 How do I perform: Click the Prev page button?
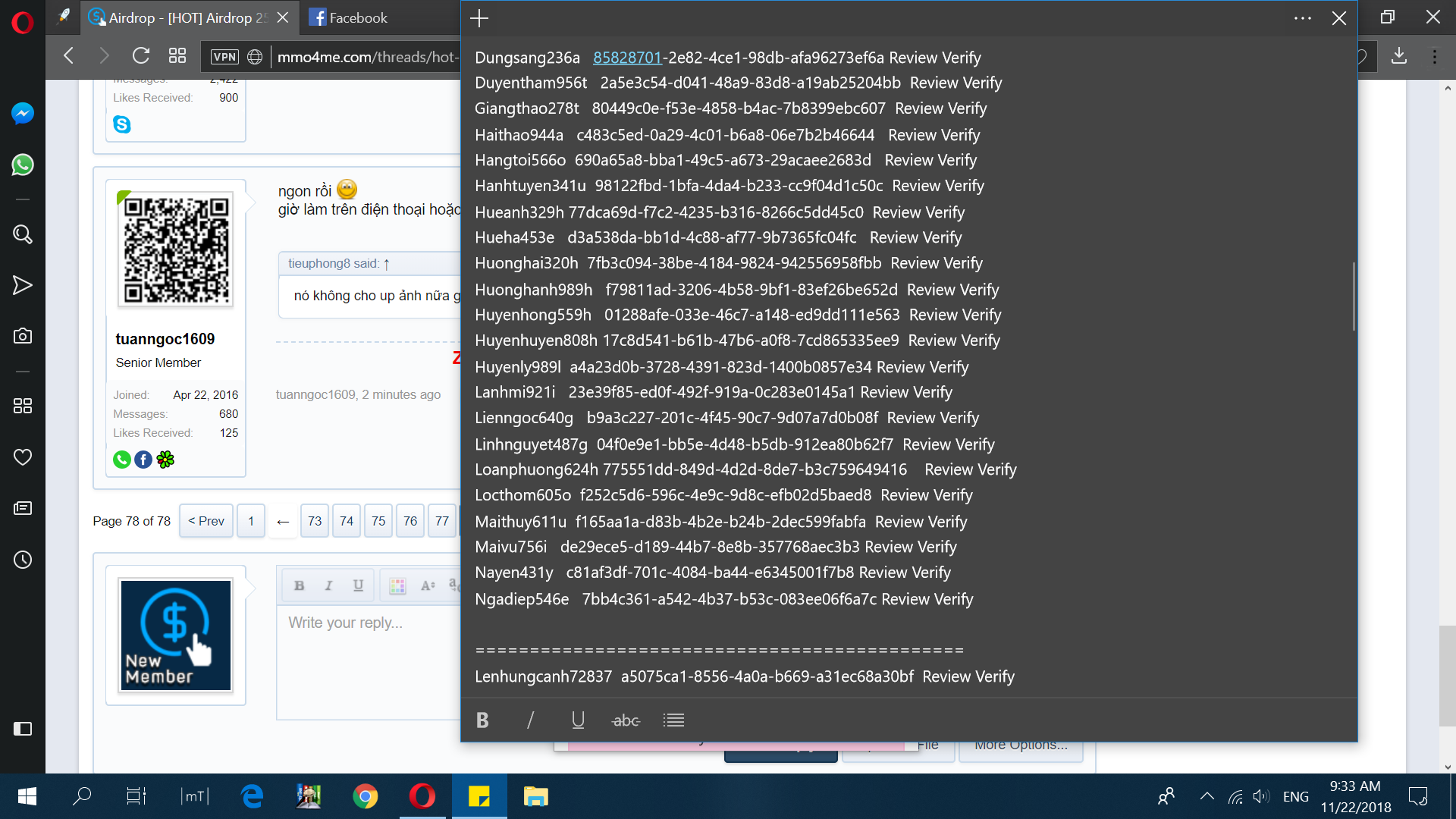pyautogui.click(x=206, y=521)
